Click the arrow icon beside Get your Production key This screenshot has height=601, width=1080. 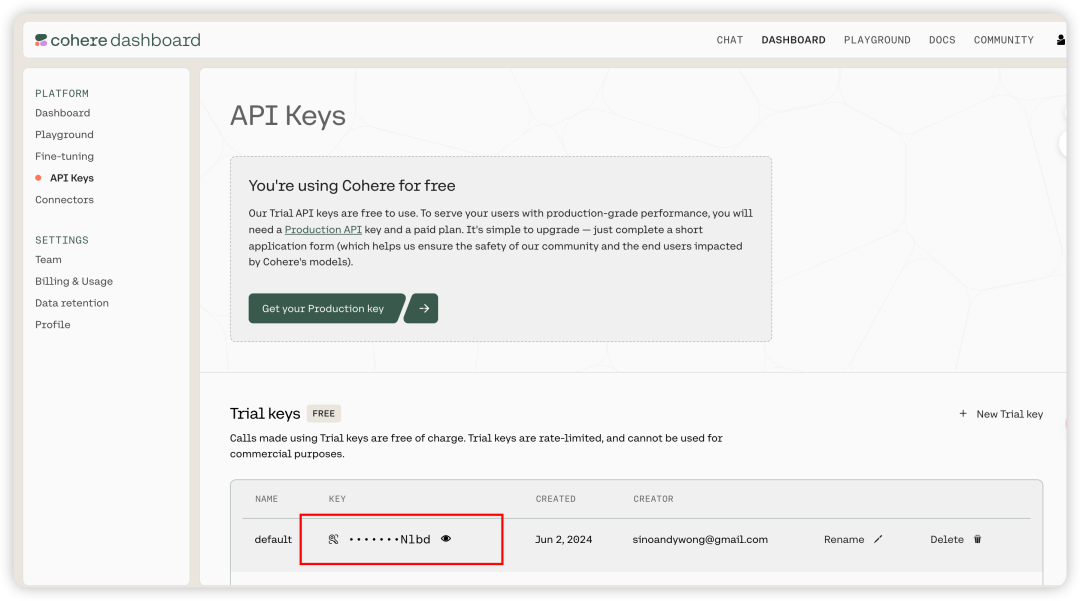click(424, 309)
